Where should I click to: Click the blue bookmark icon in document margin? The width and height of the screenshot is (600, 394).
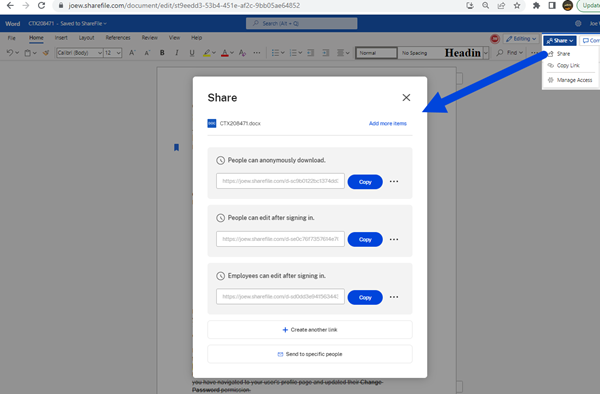pyautogui.click(x=176, y=147)
